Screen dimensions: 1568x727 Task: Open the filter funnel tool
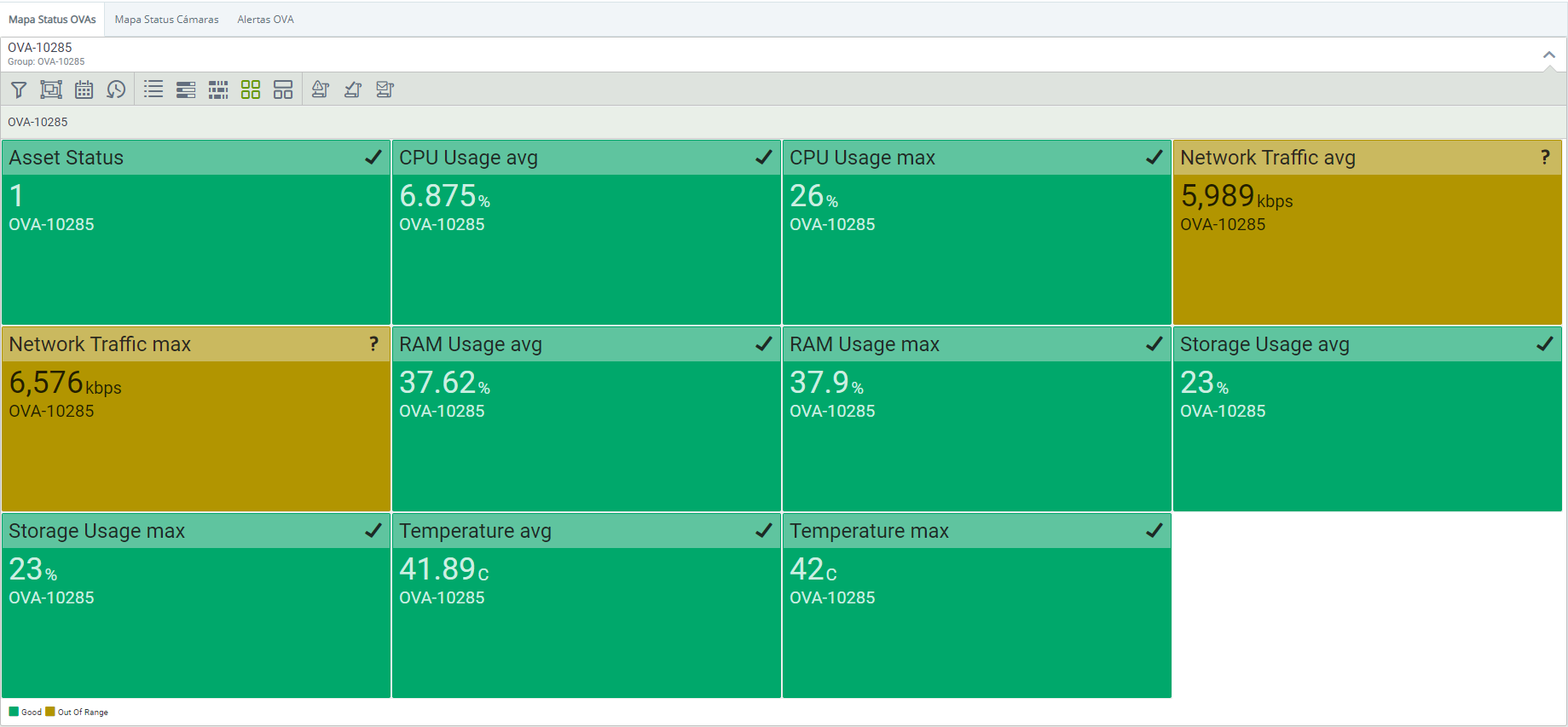19,89
